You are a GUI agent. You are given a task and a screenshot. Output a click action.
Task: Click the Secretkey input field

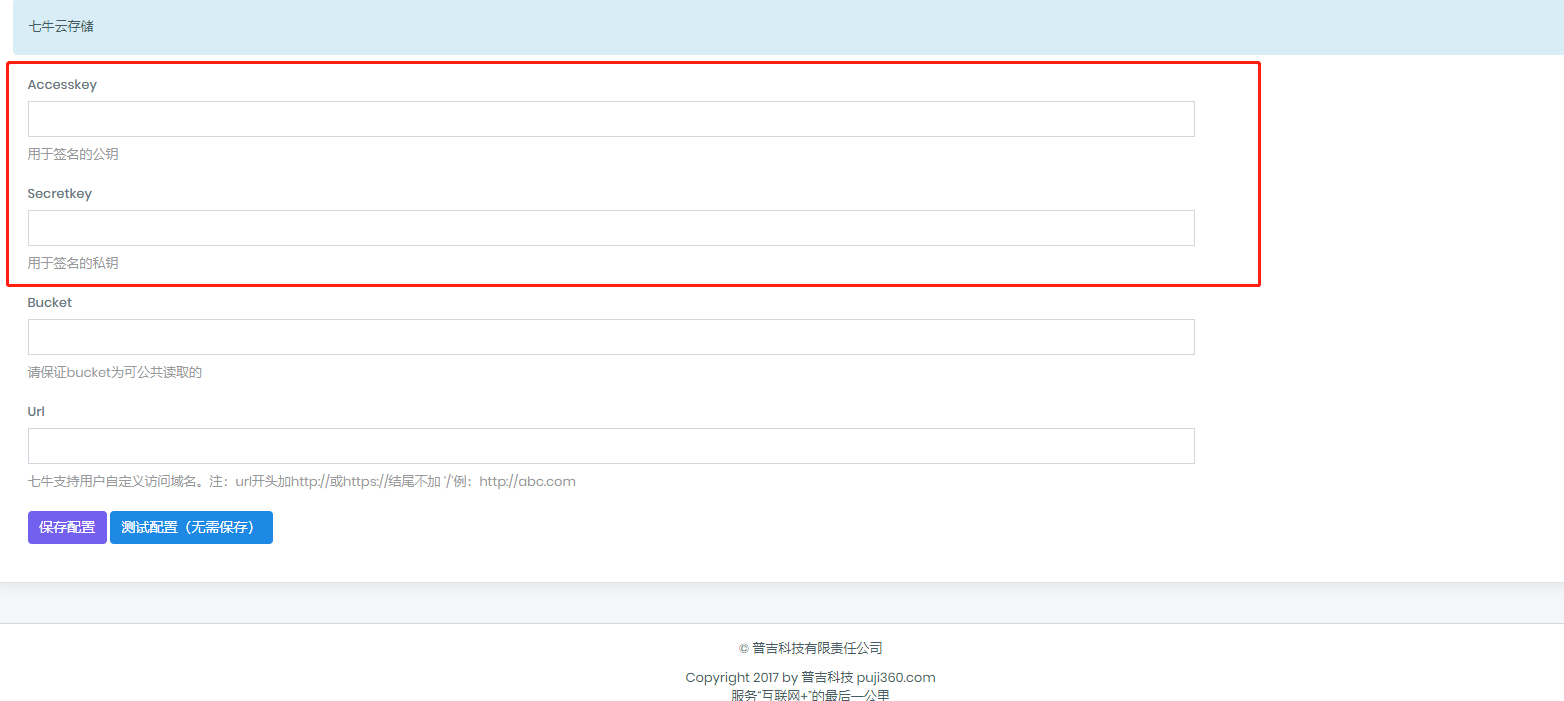tap(611, 228)
